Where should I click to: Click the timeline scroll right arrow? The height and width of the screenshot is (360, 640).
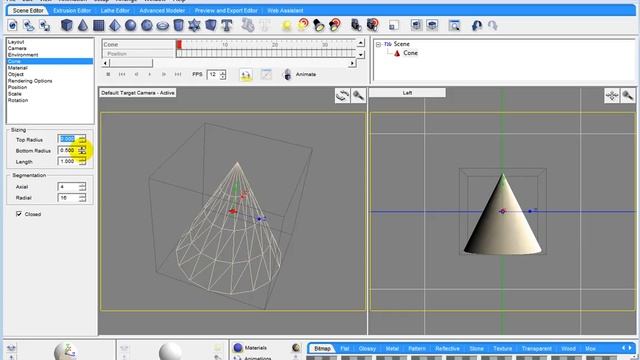point(352,63)
